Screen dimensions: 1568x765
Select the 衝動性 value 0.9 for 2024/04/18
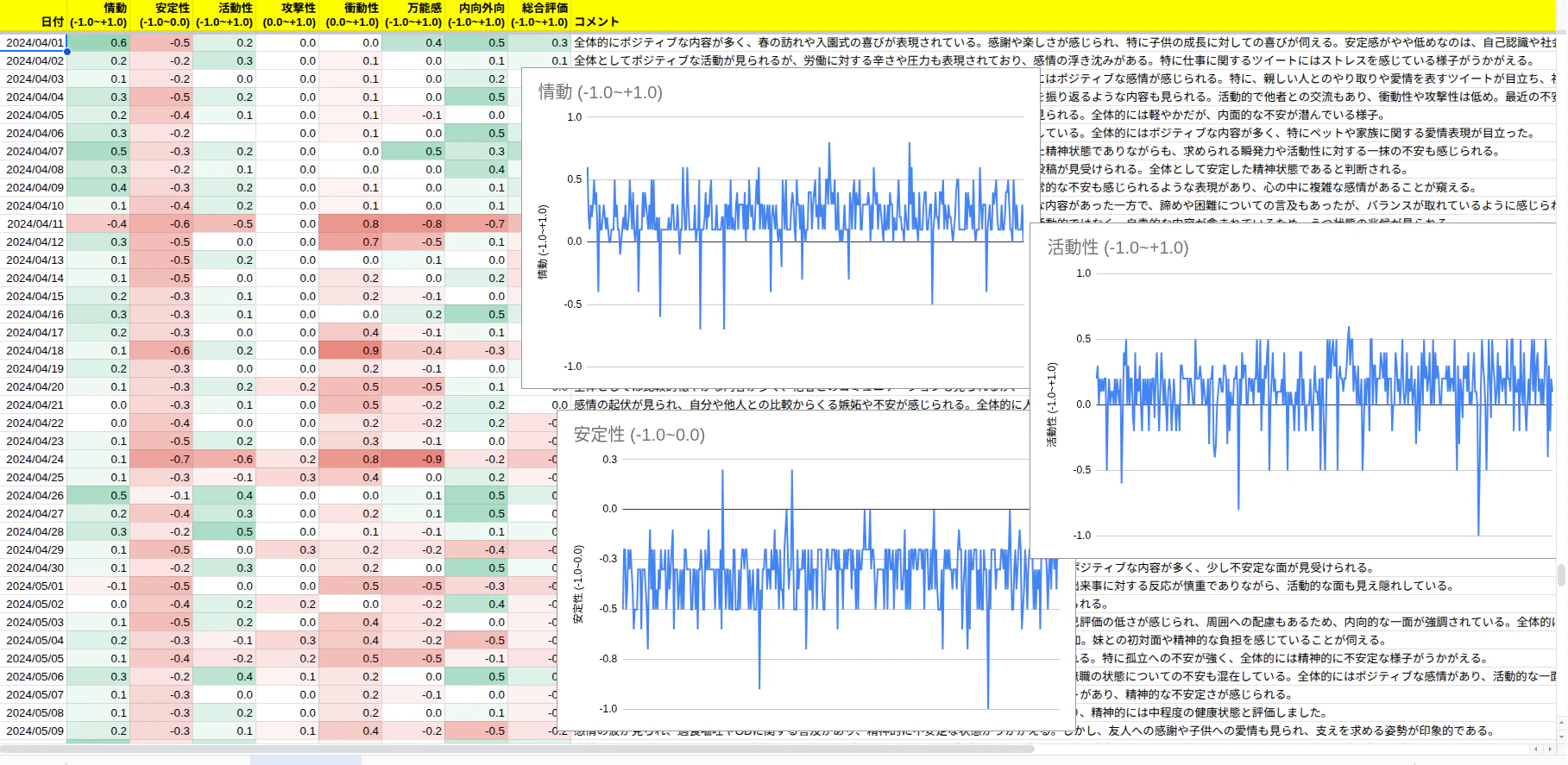(x=350, y=350)
